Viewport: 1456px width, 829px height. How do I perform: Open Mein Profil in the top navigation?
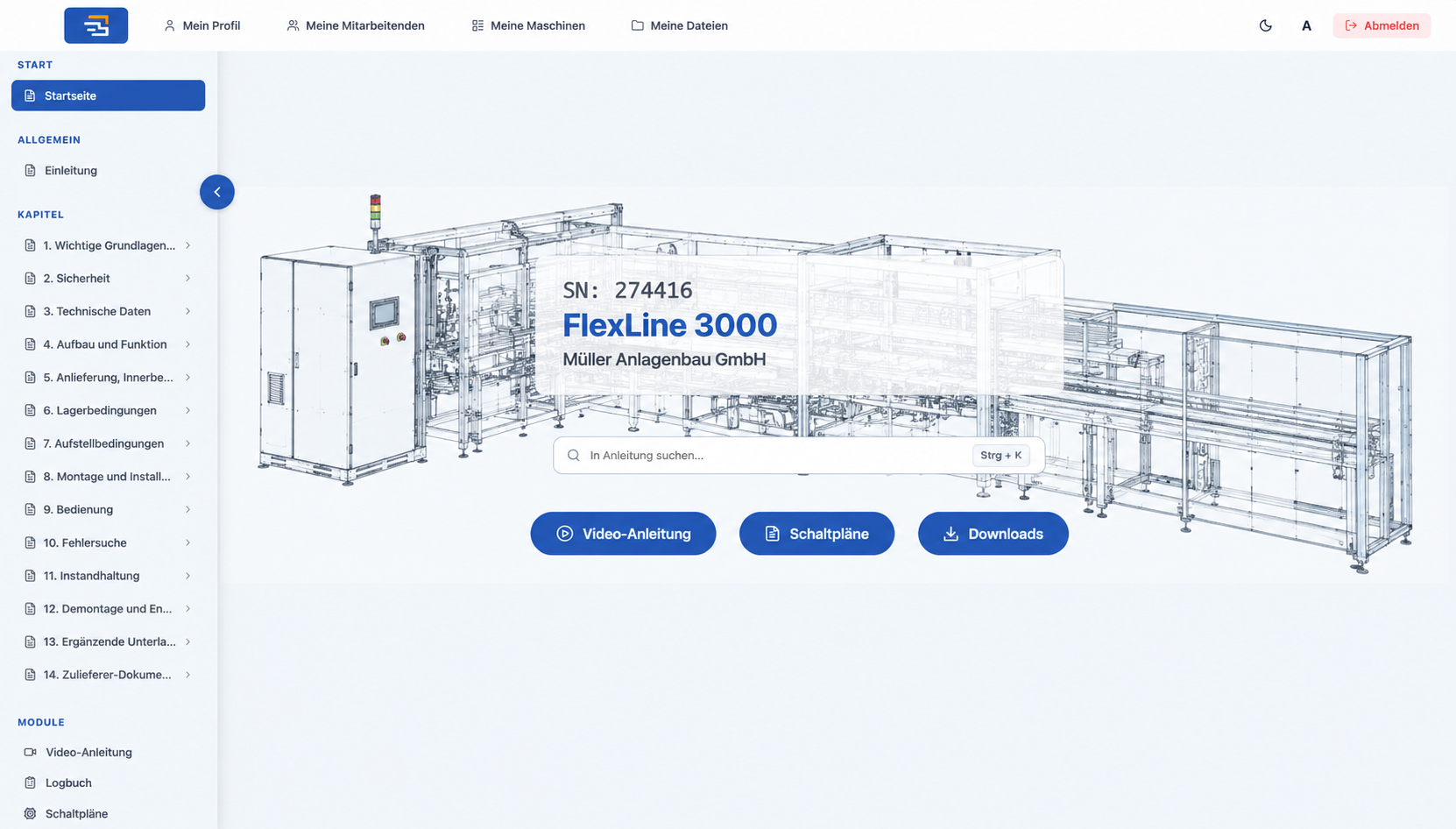tap(202, 25)
